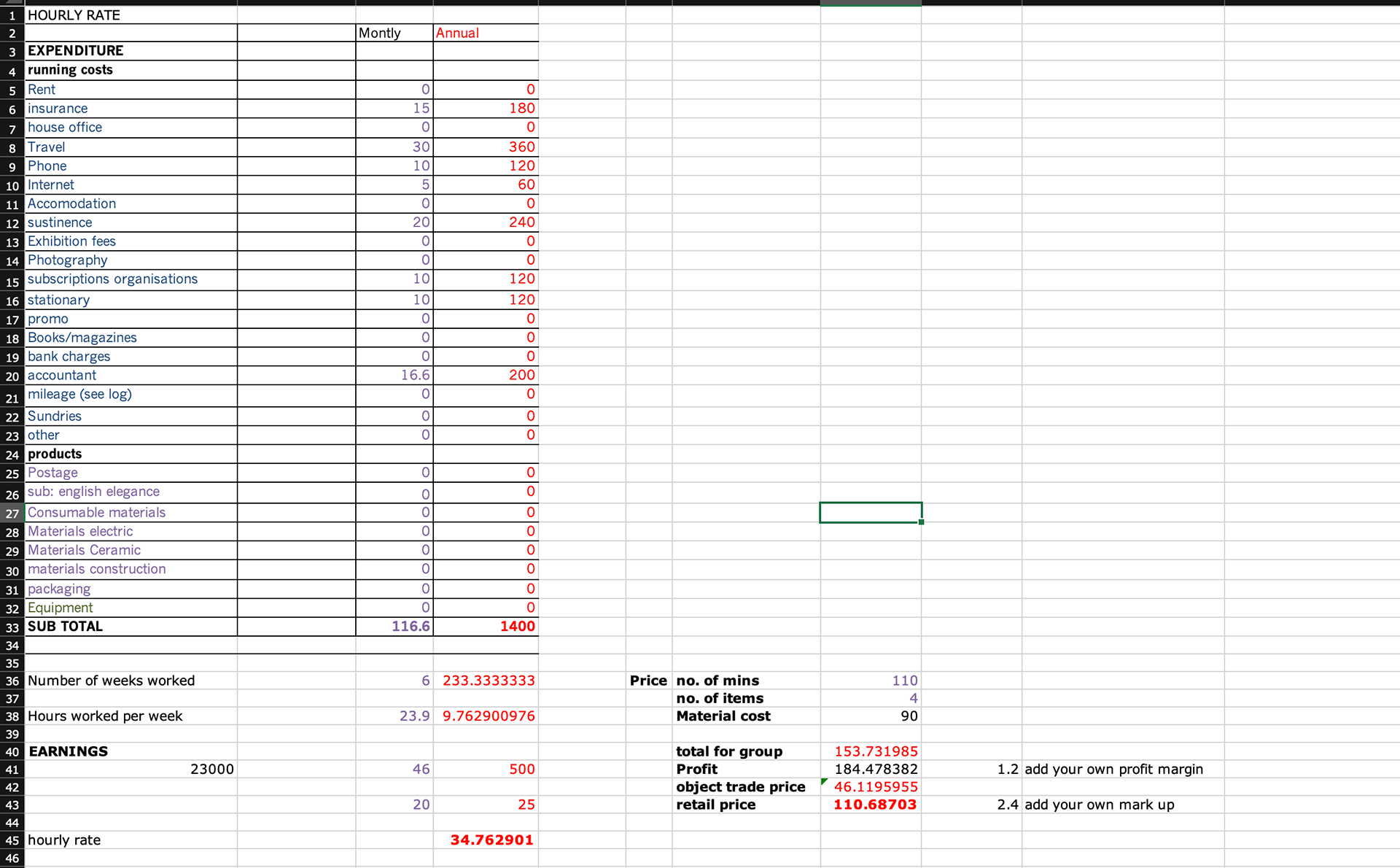
Task: Click the promo label cell
Action: (x=131, y=319)
